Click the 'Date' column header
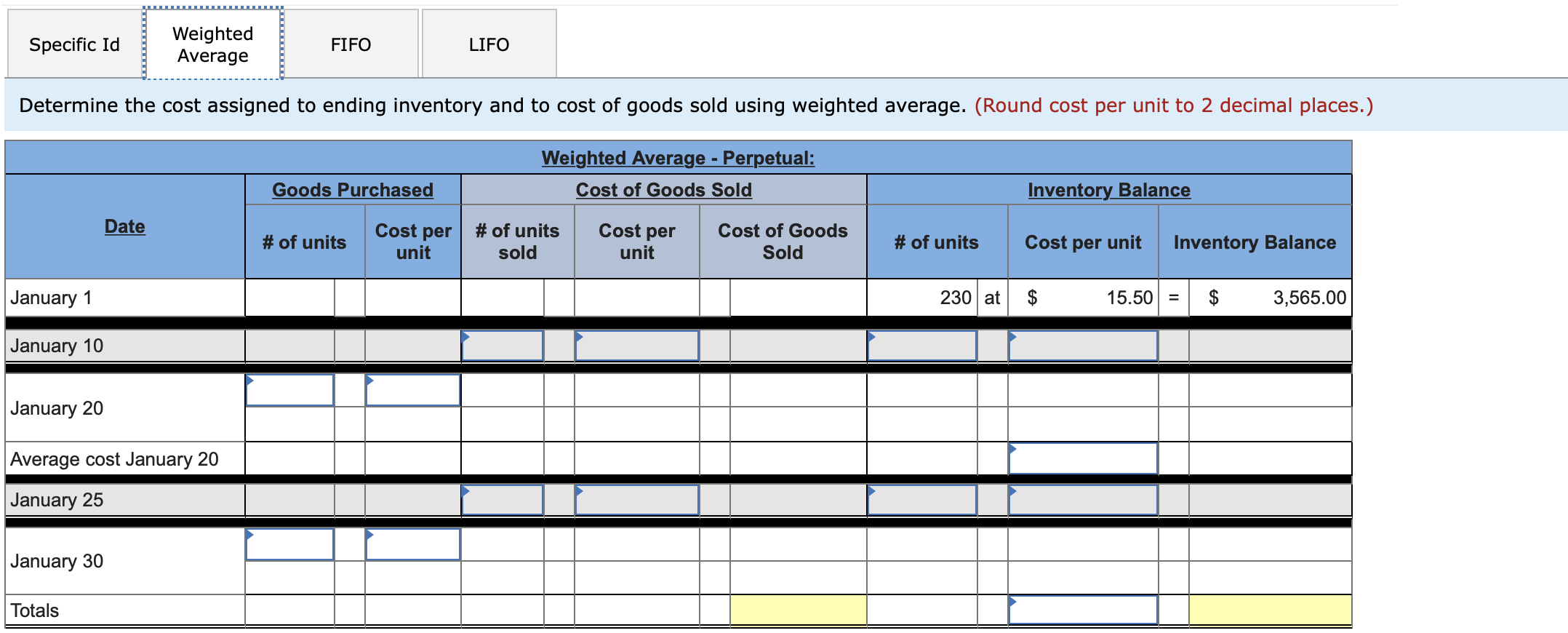Screen dimensions: 1568x633 [125, 226]
